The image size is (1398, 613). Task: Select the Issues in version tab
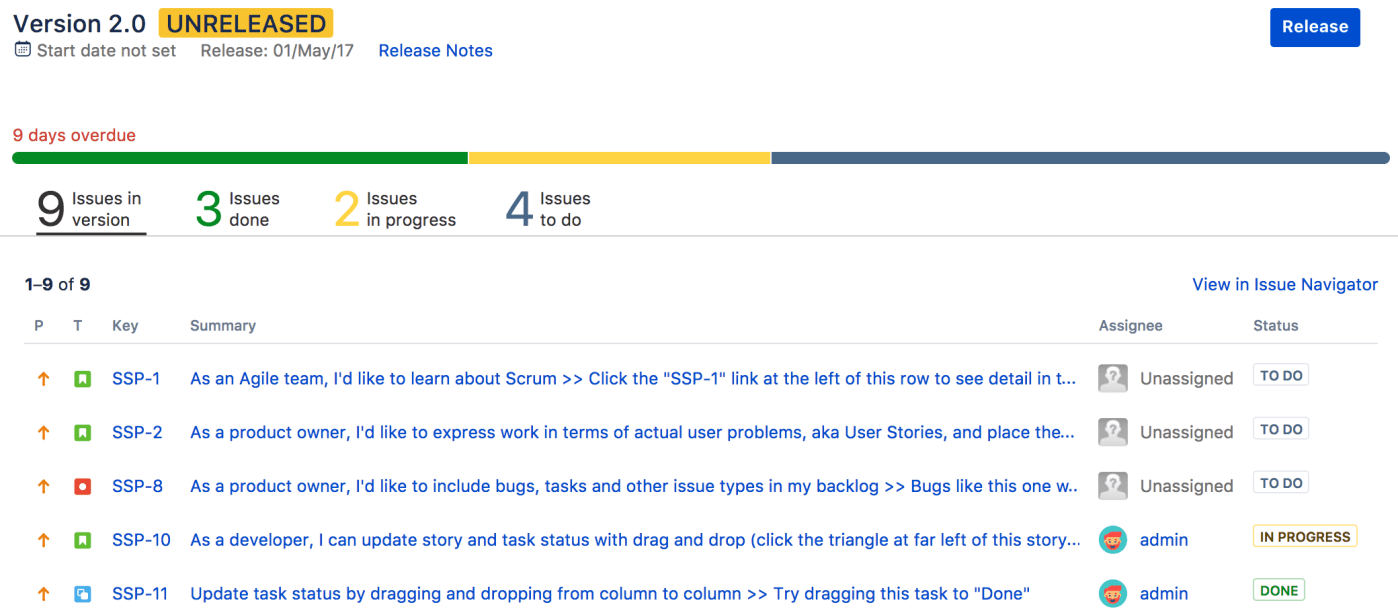(91, 209)
